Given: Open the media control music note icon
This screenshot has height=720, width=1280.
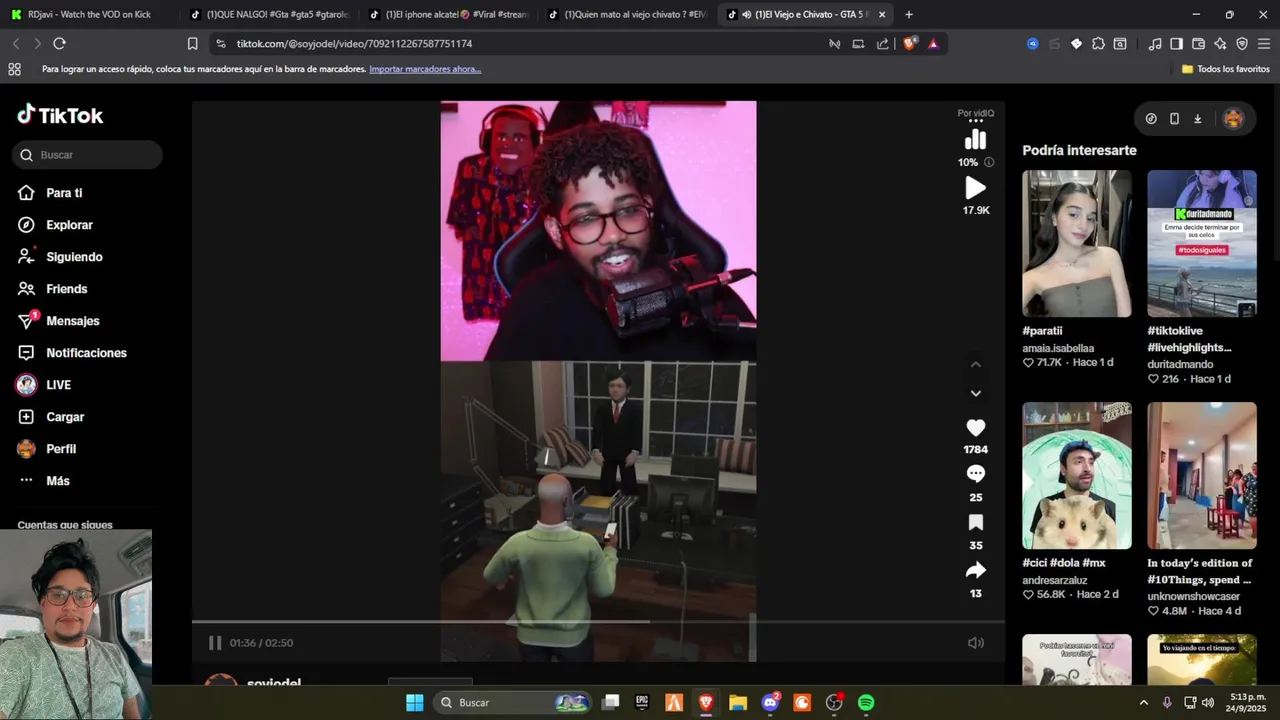Looking at the screenshot, I should 1155,43.
